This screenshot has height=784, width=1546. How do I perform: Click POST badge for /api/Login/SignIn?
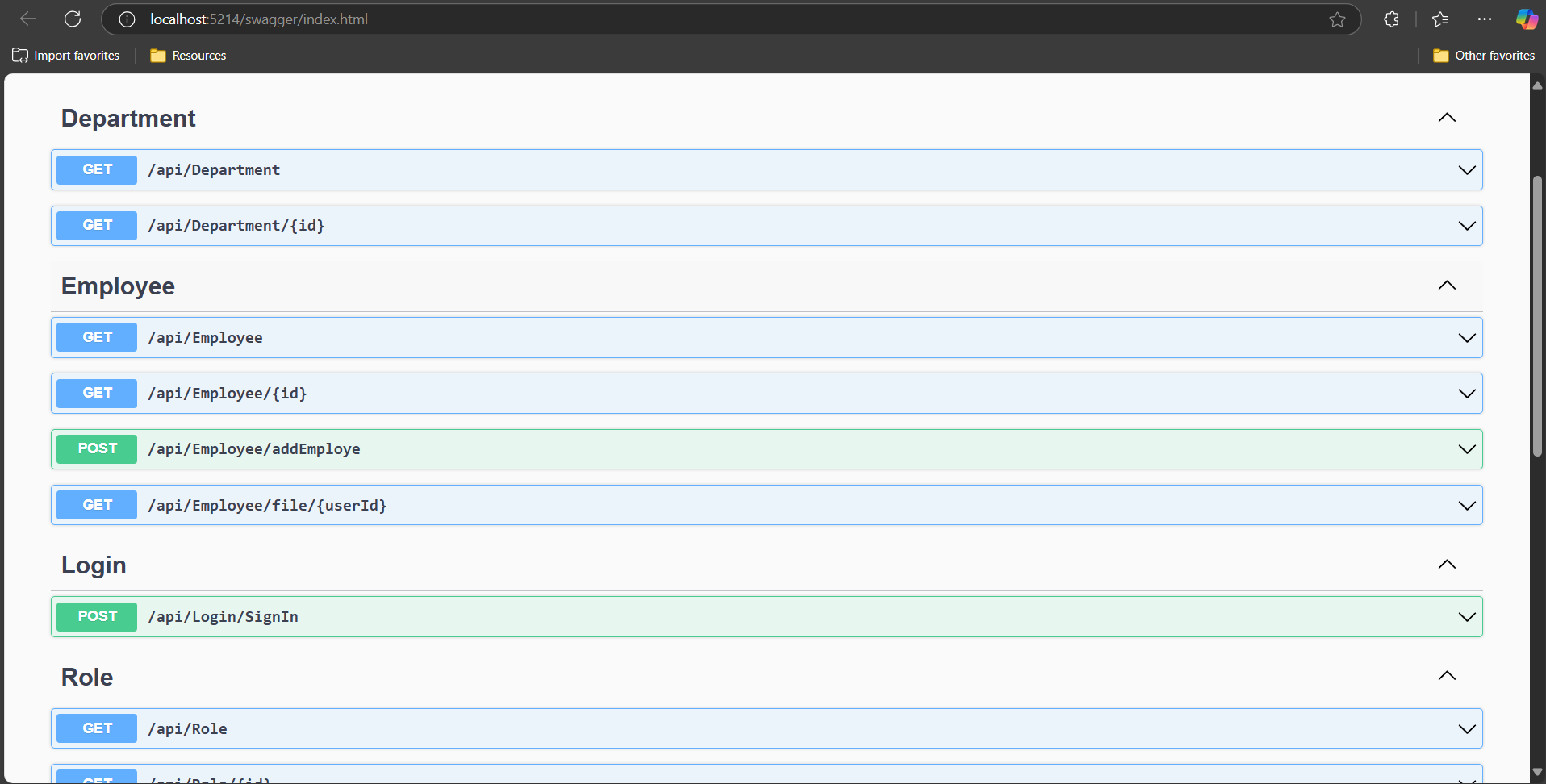pos(97,616)
